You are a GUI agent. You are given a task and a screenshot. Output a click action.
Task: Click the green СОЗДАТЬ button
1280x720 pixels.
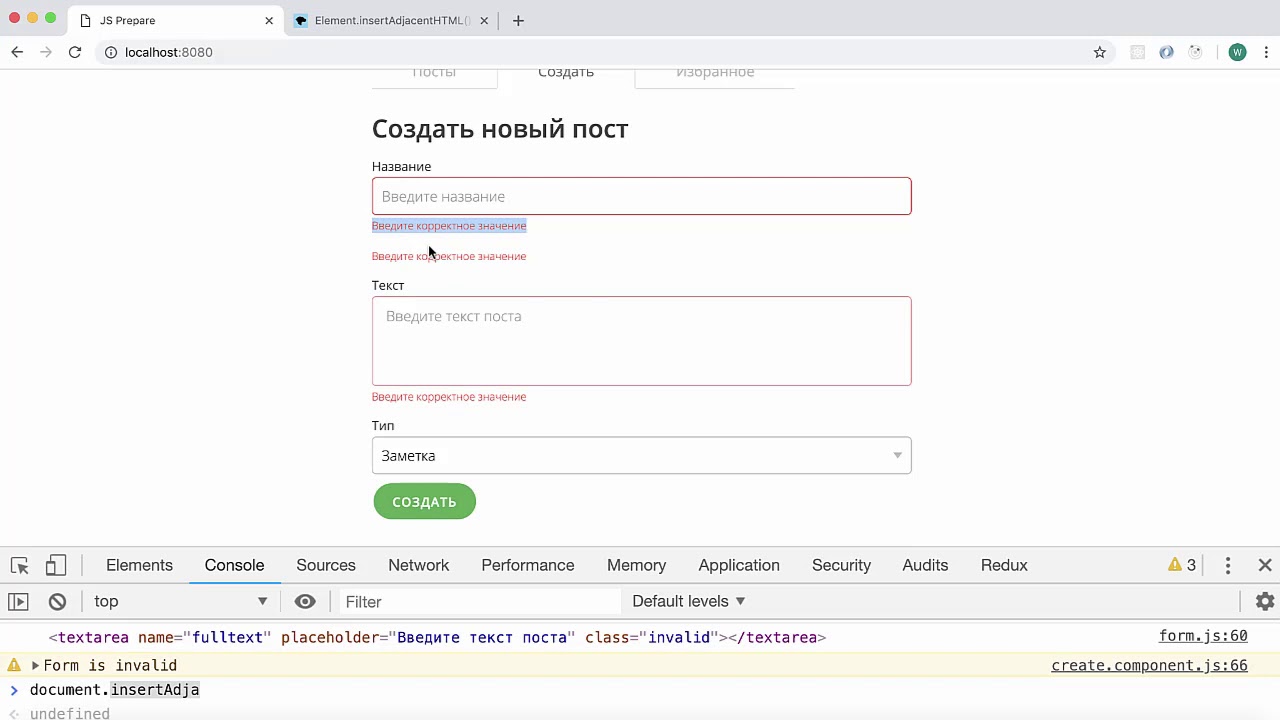(425, 501)
